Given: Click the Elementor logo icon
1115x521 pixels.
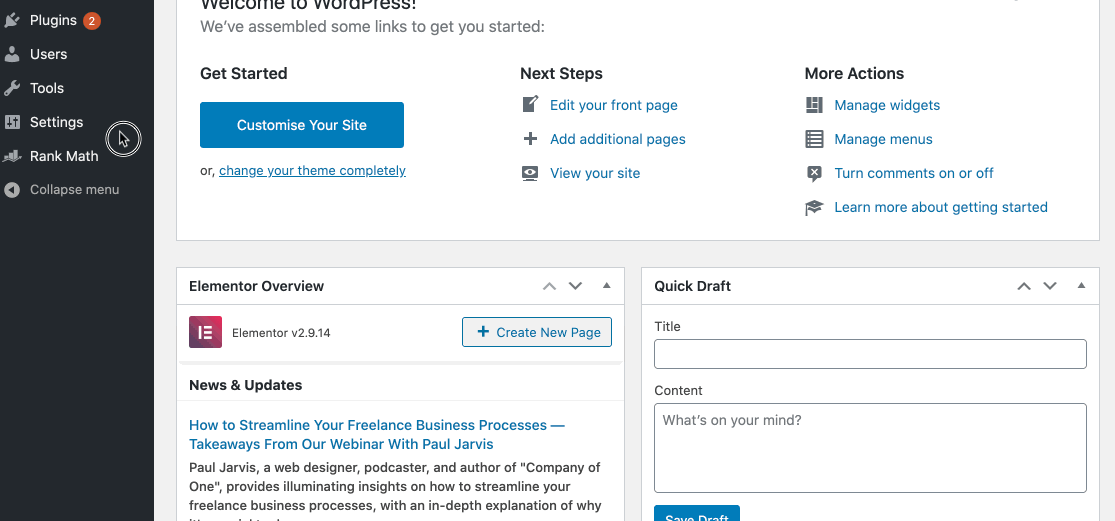Looking at the screenshot, I should (x=205, y=332).
